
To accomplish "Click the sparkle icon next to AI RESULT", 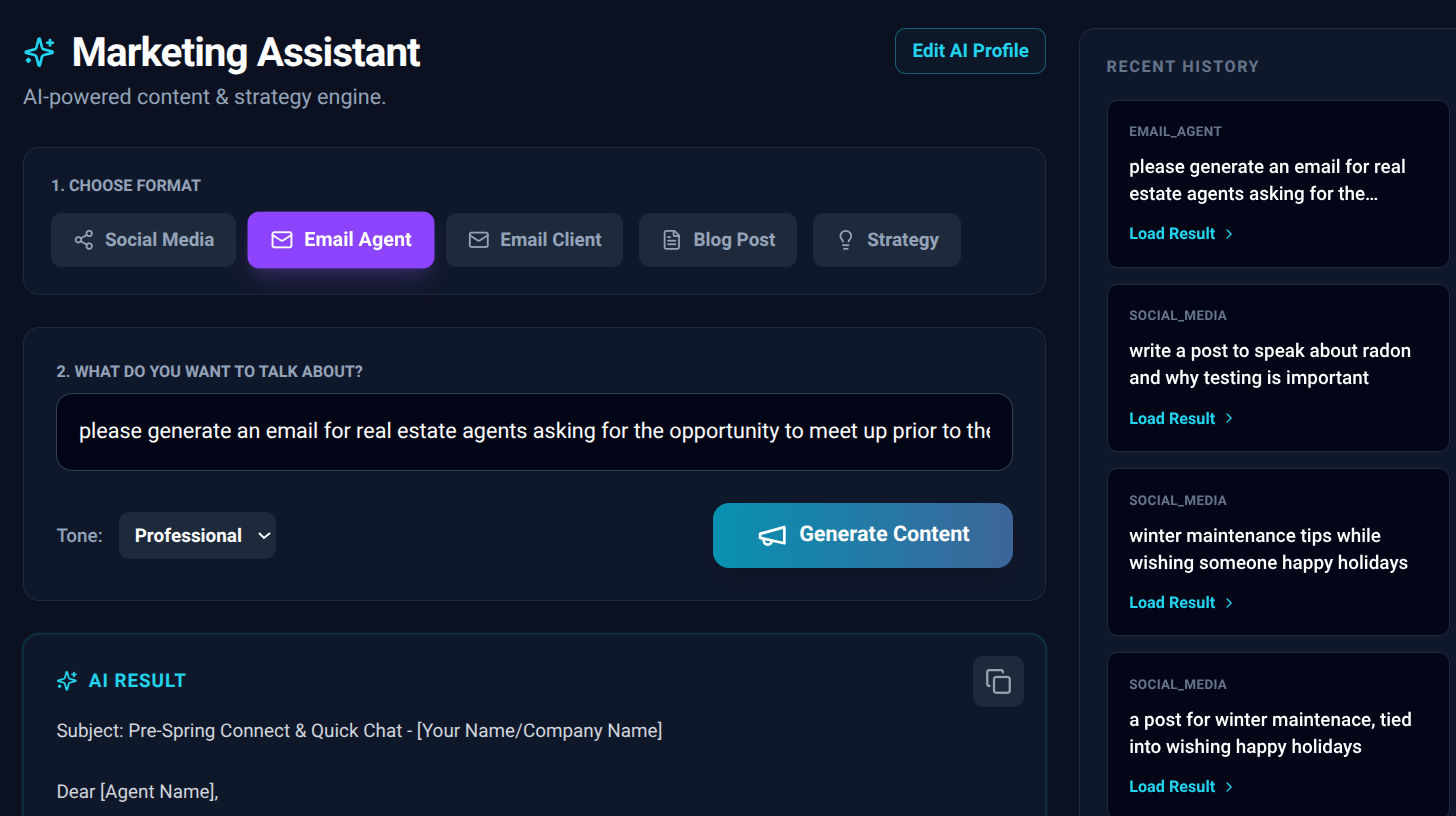I will coord(66,681).
